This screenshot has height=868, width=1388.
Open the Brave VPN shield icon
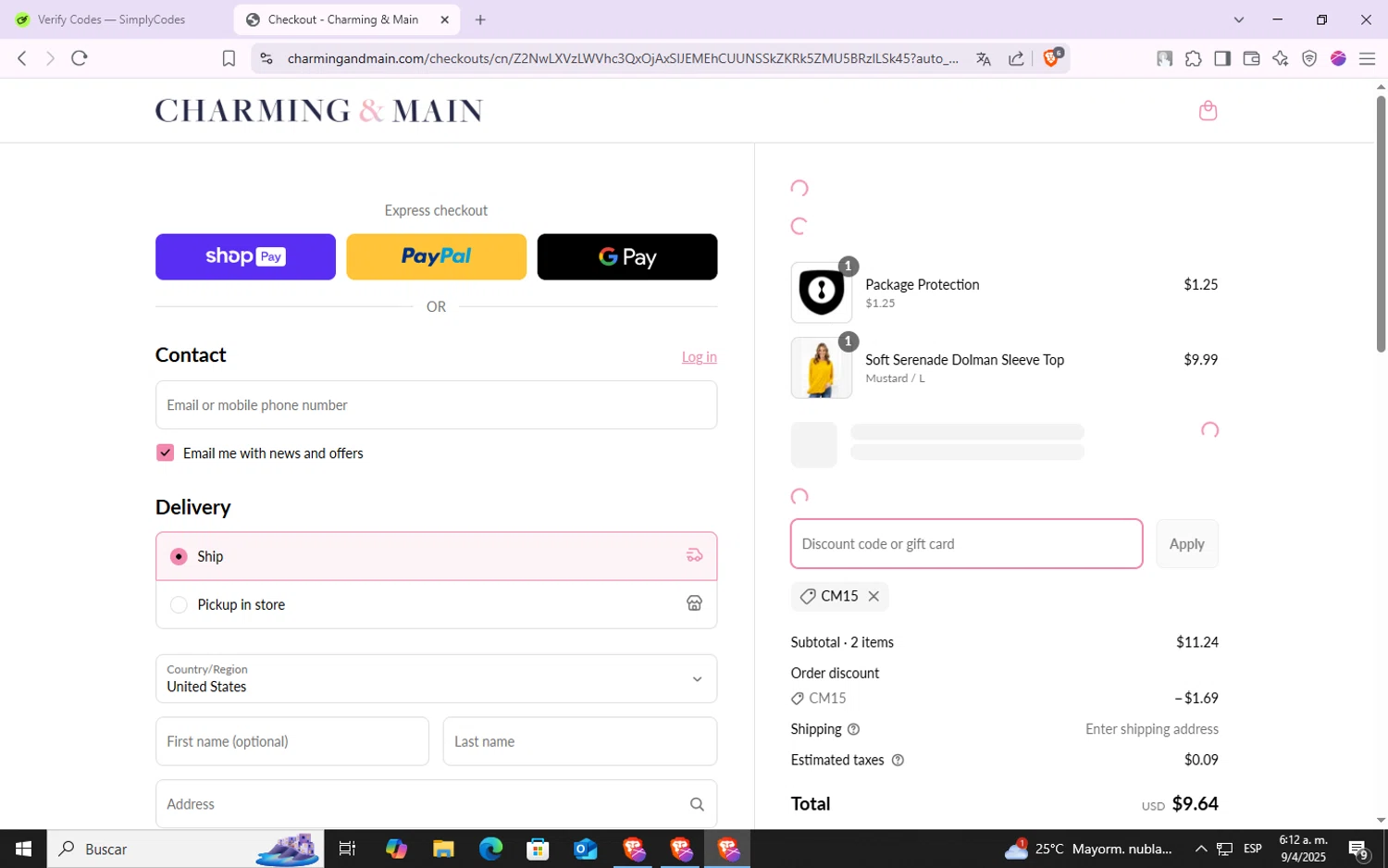coord(1309,58)
